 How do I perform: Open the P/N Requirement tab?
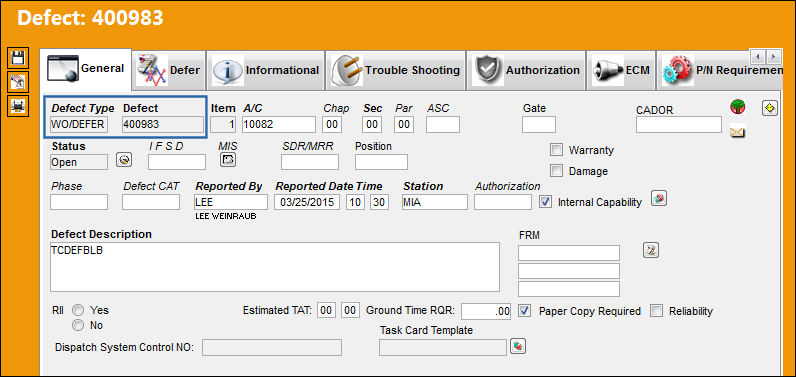(x=721, y=70)
